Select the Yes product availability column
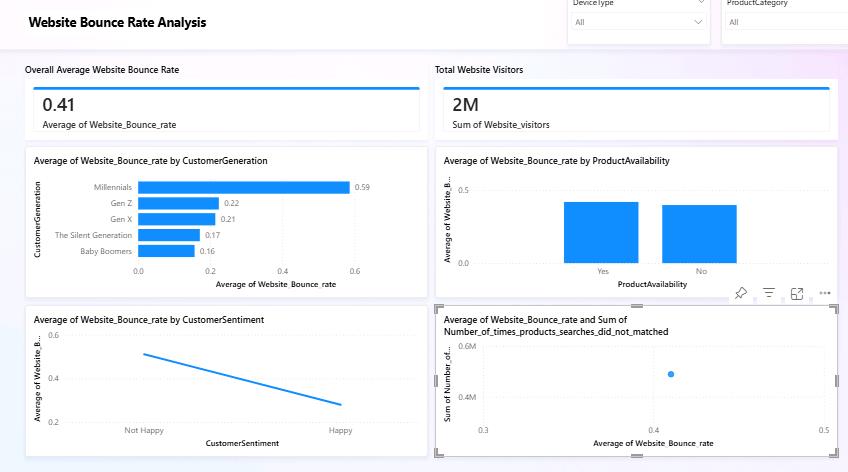 (x=601, y=232)
